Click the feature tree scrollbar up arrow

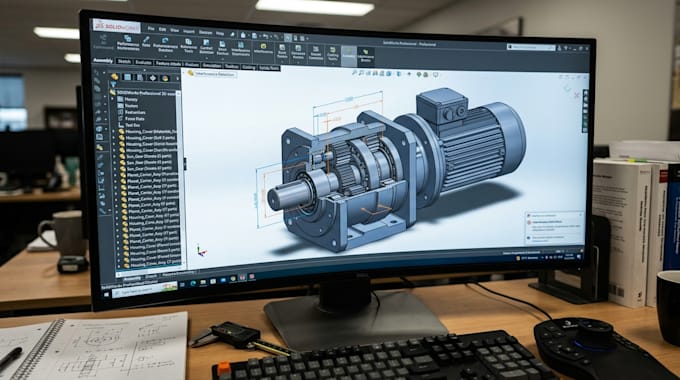point(179,93)
